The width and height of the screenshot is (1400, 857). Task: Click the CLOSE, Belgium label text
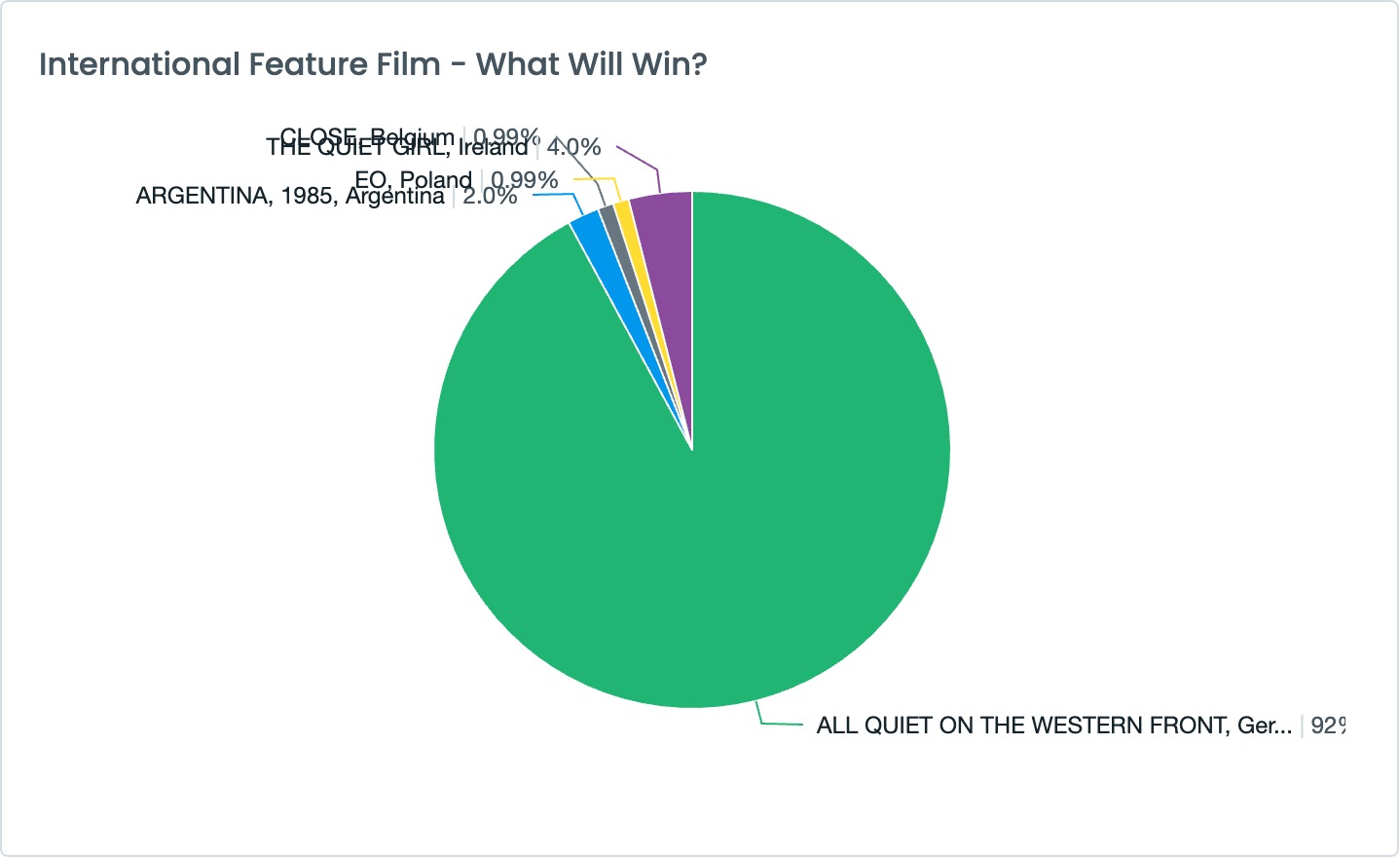tap(367, 136)
